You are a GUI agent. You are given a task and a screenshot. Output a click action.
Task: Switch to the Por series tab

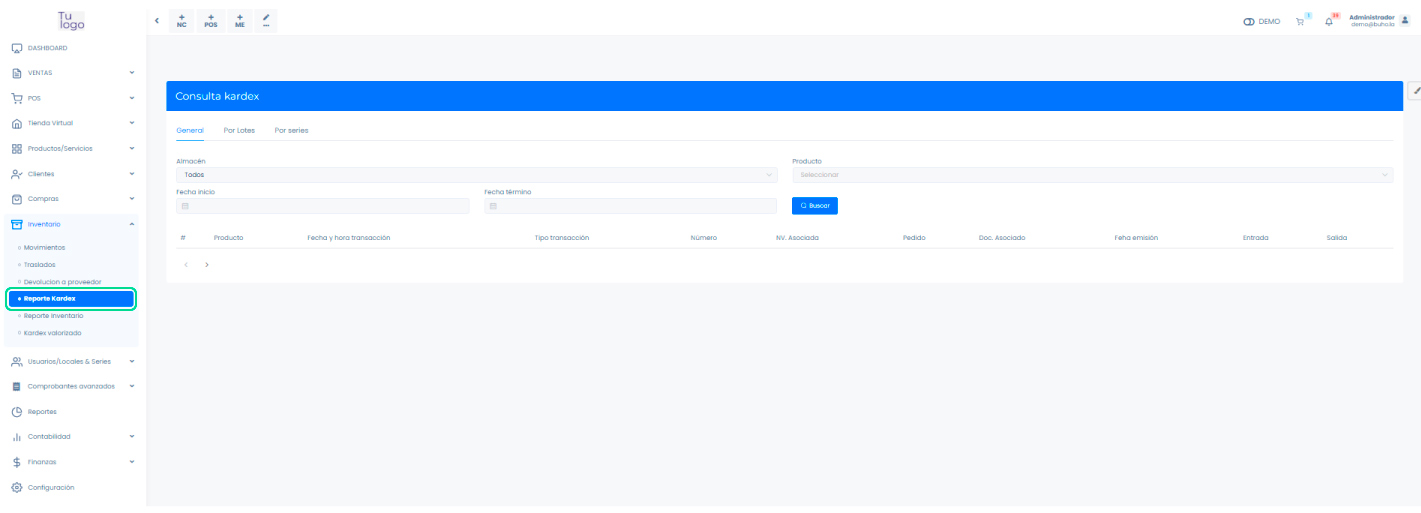(291, 130)
